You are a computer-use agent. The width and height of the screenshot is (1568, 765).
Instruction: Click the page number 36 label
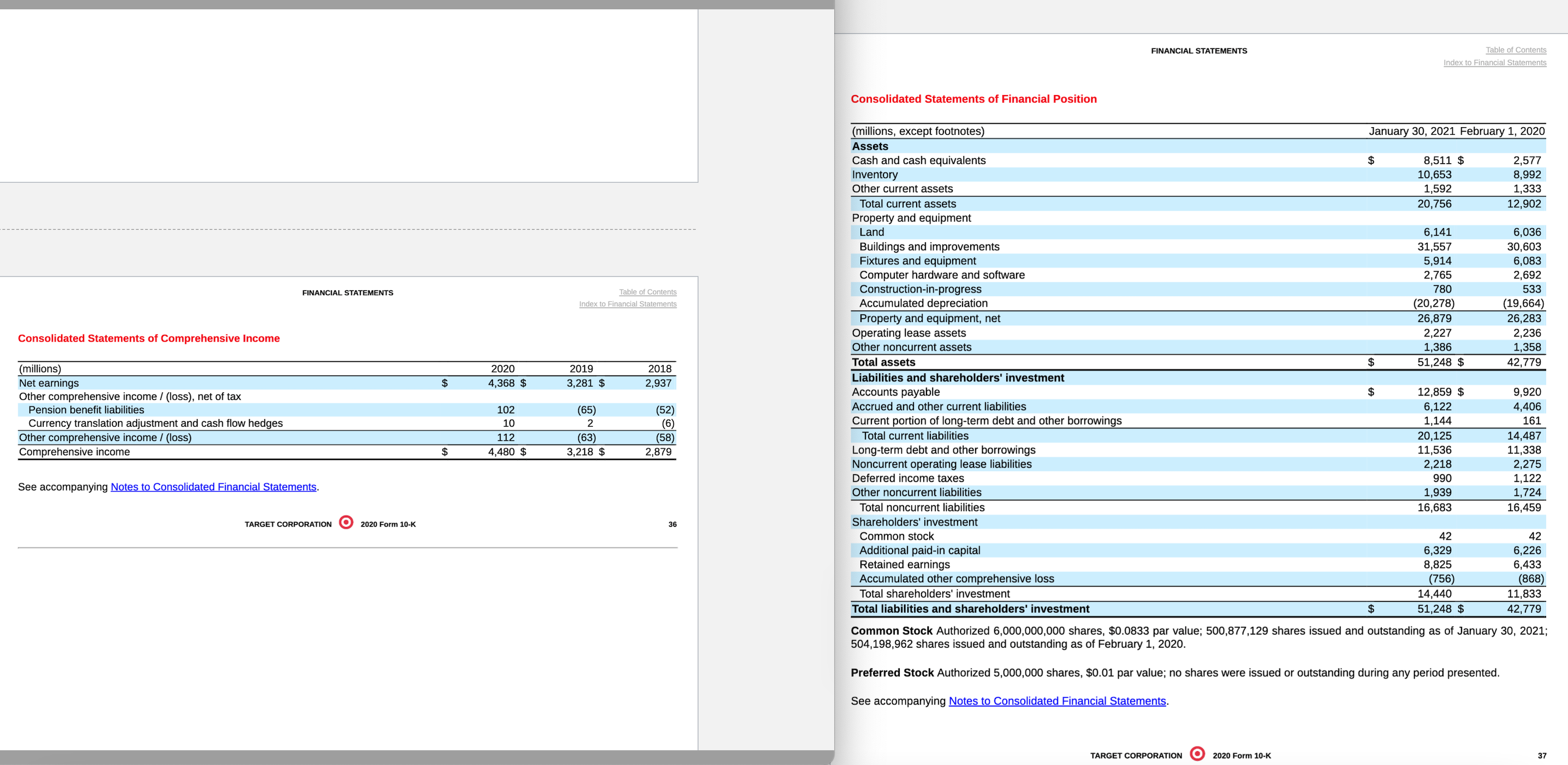tap(672, 524)
